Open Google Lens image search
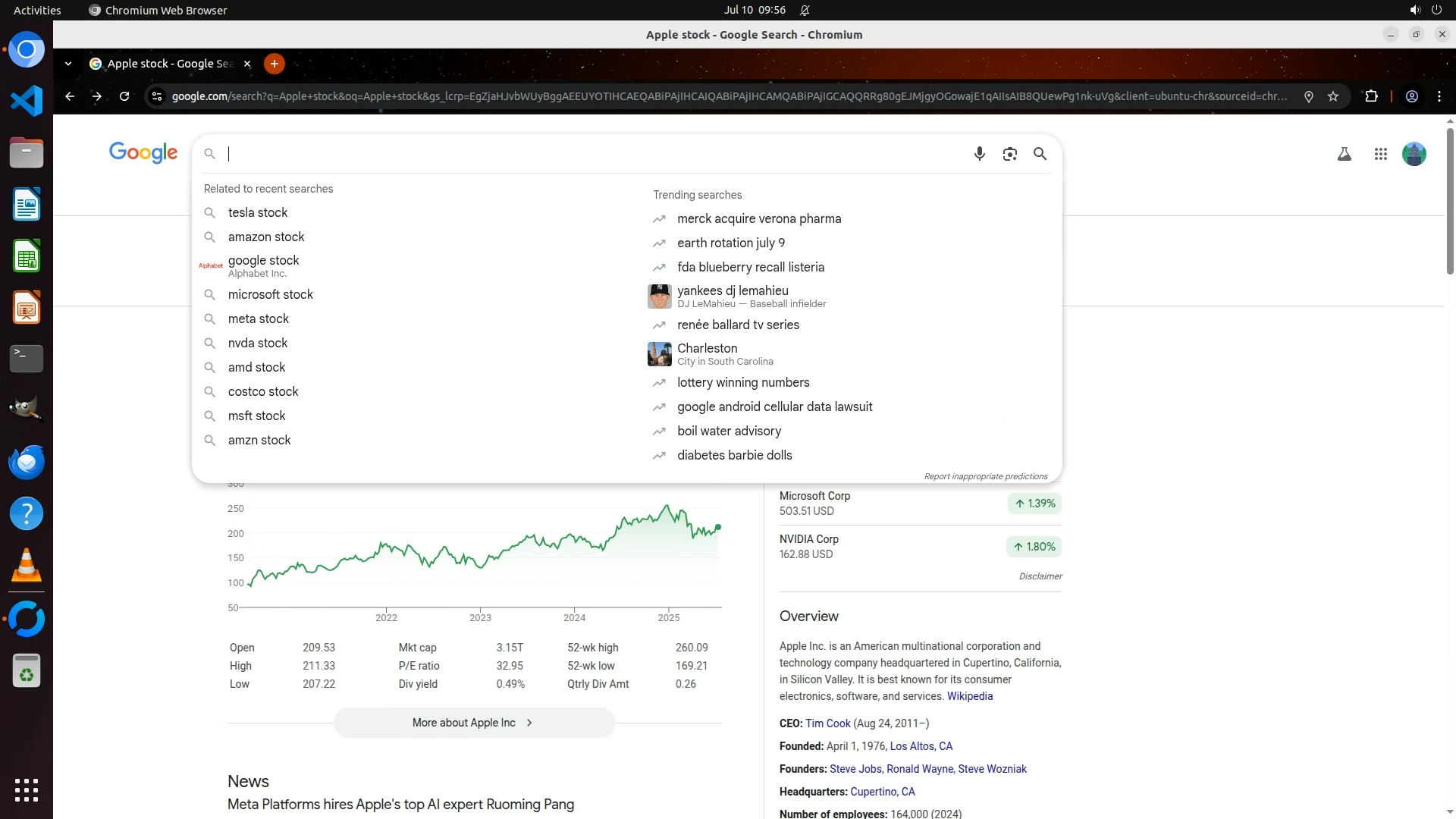This screenshot has height=819, width=1456. [1009, 154]
